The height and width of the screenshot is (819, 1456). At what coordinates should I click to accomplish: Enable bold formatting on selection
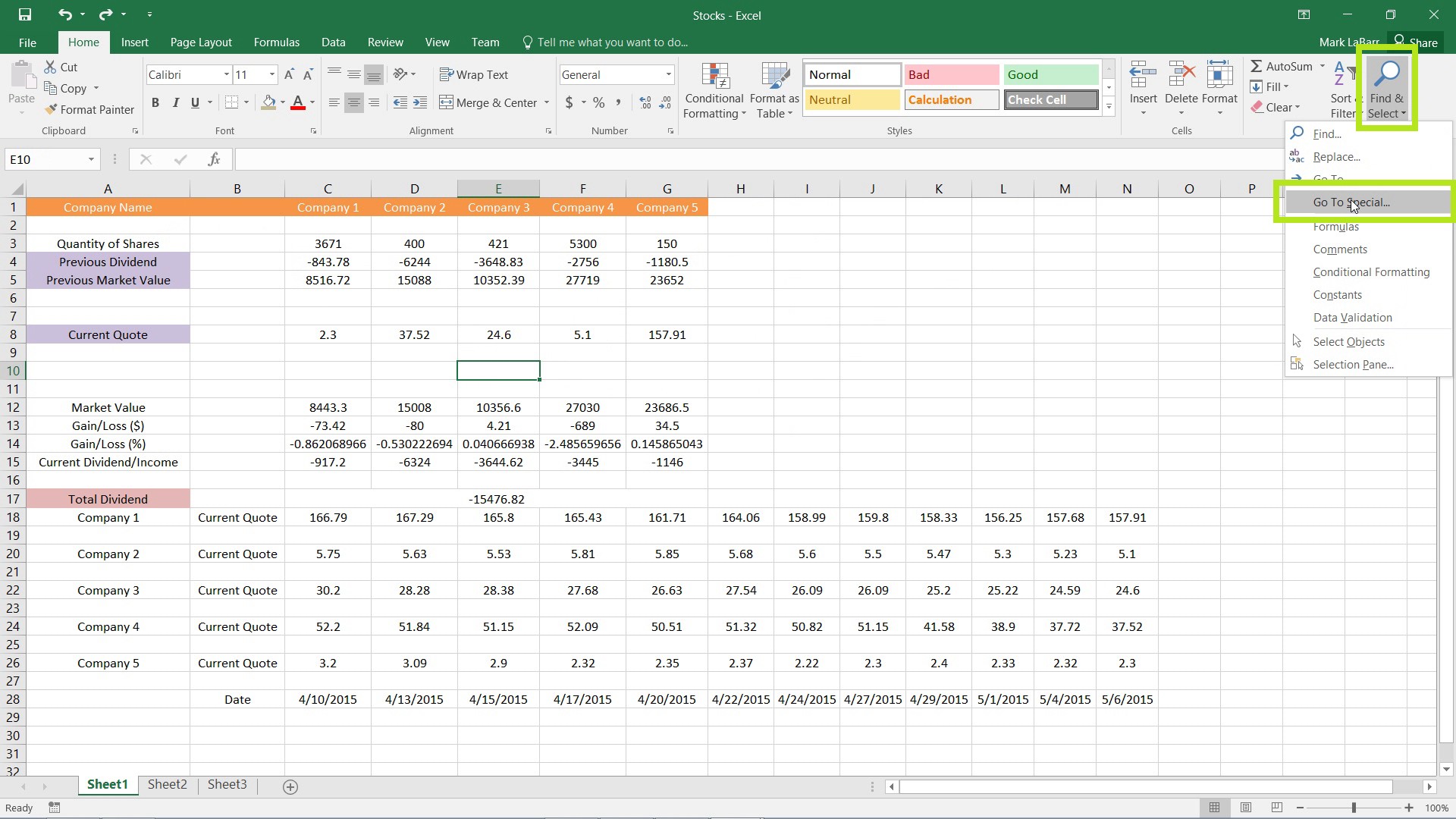[155, 102]
